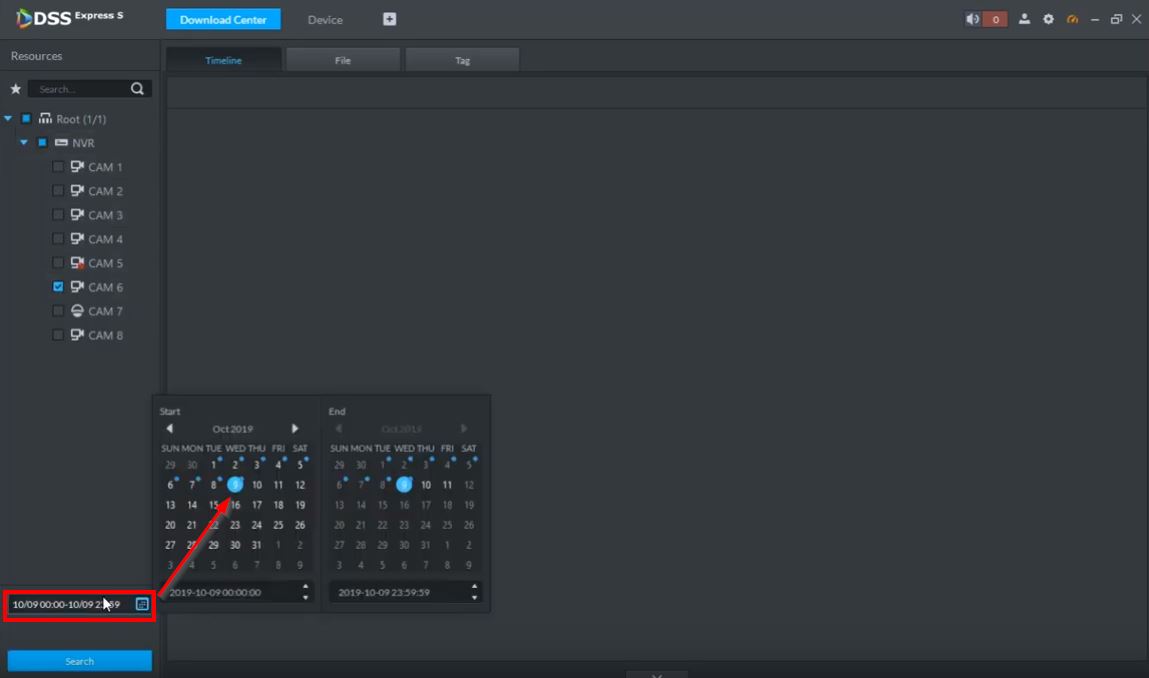The image size is (1149, 678).
Task: Check the CAM 3 checkbox
Action: coord(58,215)
